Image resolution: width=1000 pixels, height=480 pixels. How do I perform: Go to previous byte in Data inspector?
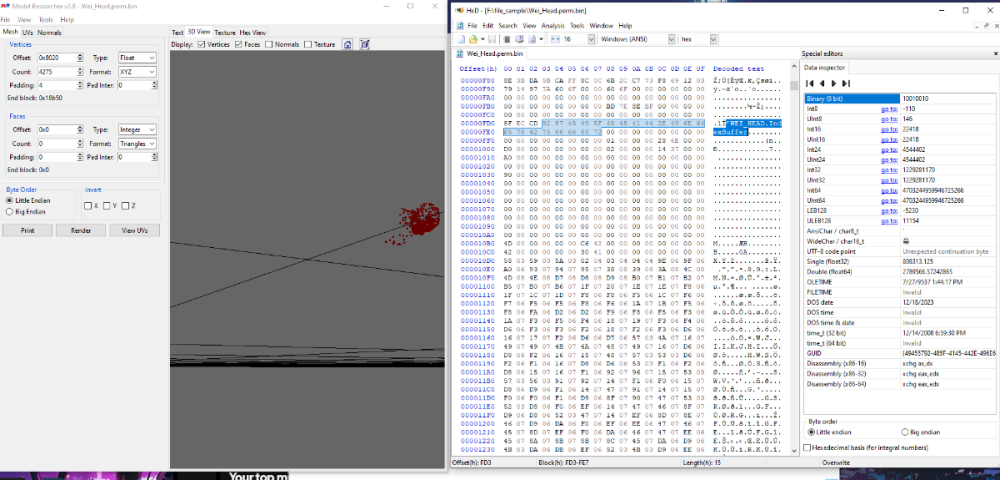tap(821, 83)
